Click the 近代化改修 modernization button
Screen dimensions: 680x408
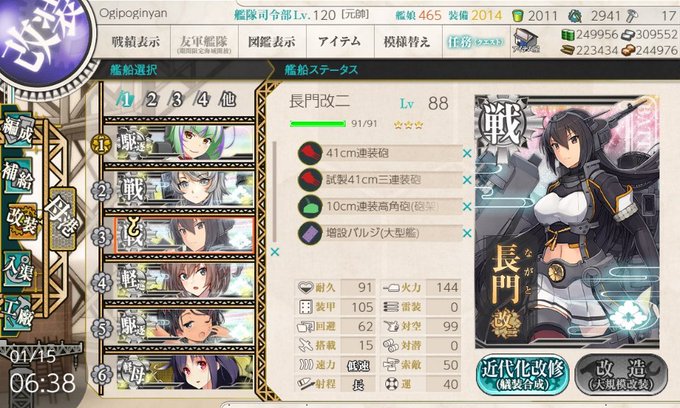pyautogui.click(x=523, y=374)
